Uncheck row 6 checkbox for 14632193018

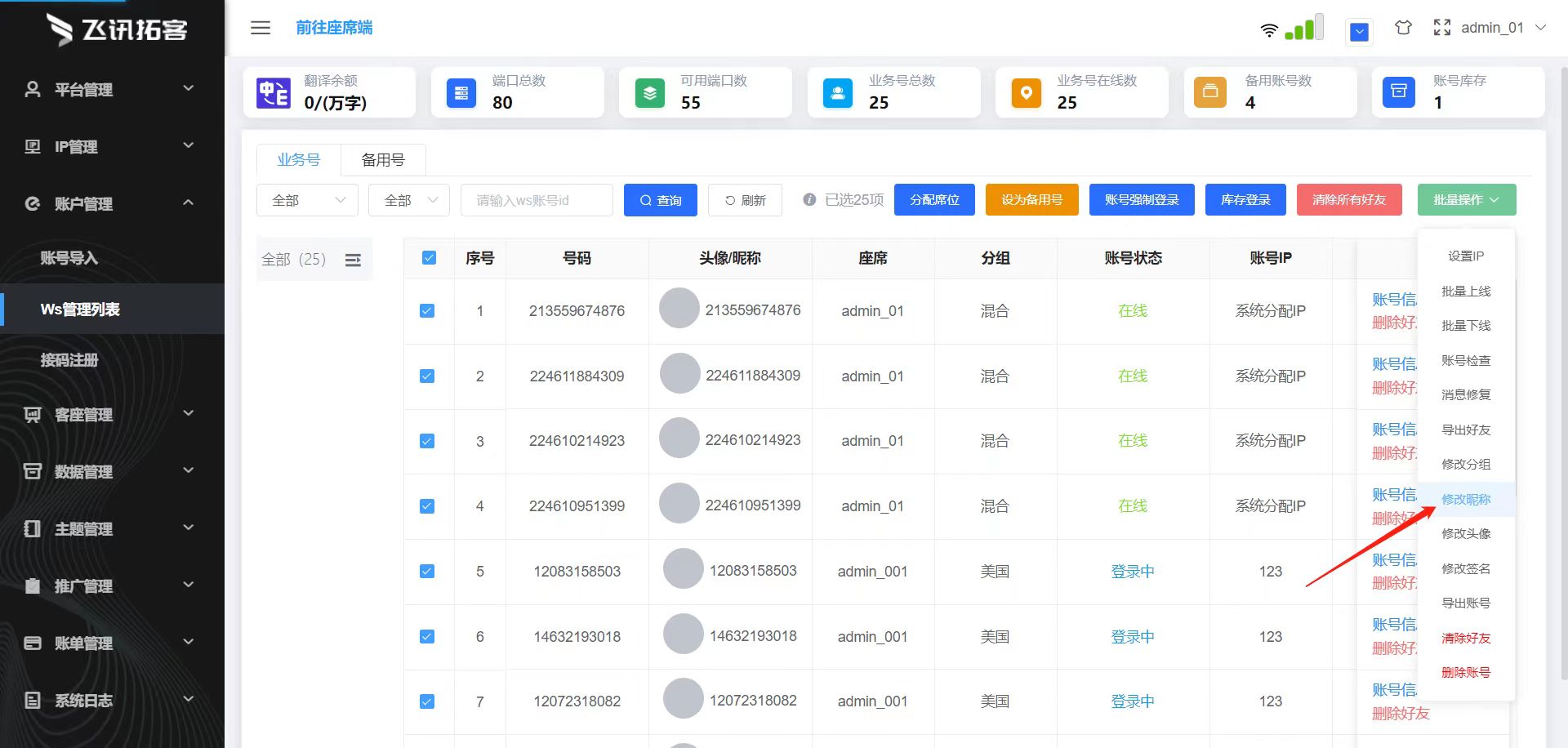click(427, 636)
